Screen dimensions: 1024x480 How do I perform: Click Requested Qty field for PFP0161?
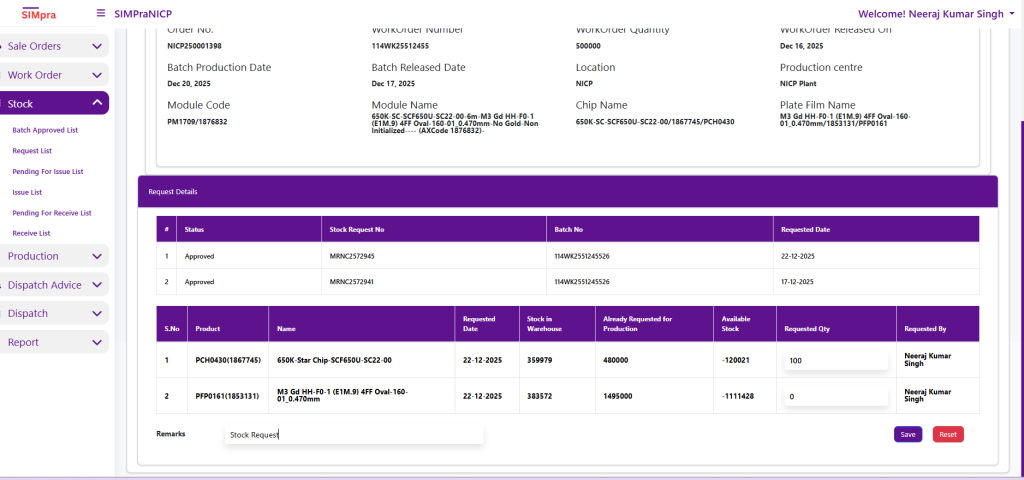835,396
